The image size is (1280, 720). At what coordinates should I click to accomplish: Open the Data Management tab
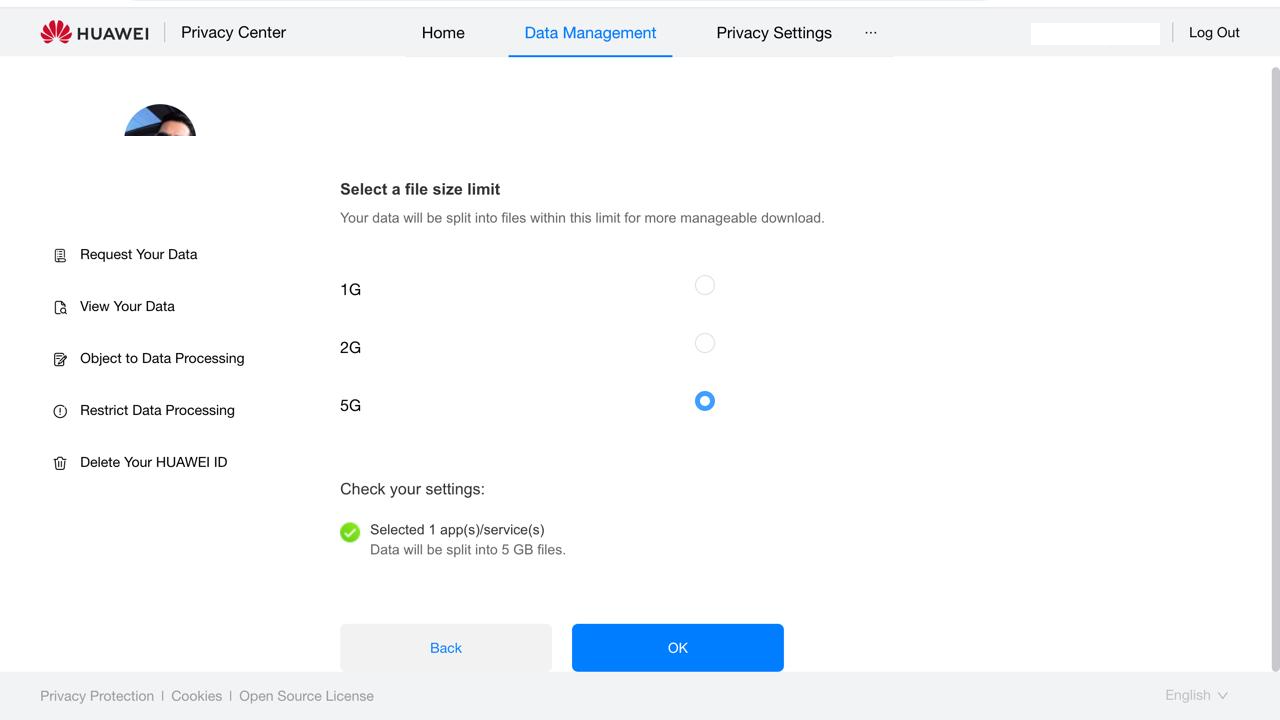(x=590, y=32)
